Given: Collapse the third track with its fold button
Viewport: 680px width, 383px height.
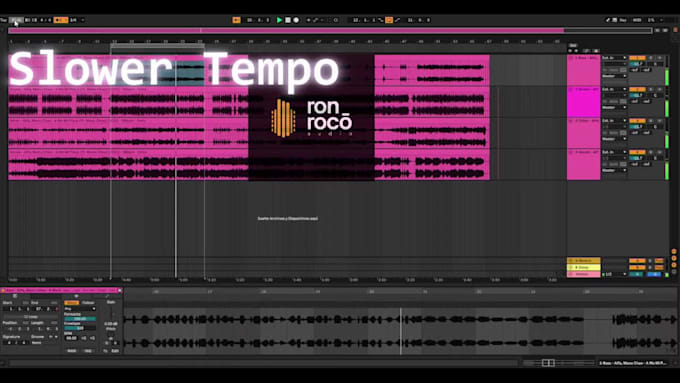Looking at the screenshot, I should pyautogui.click(x=571, y=121).
